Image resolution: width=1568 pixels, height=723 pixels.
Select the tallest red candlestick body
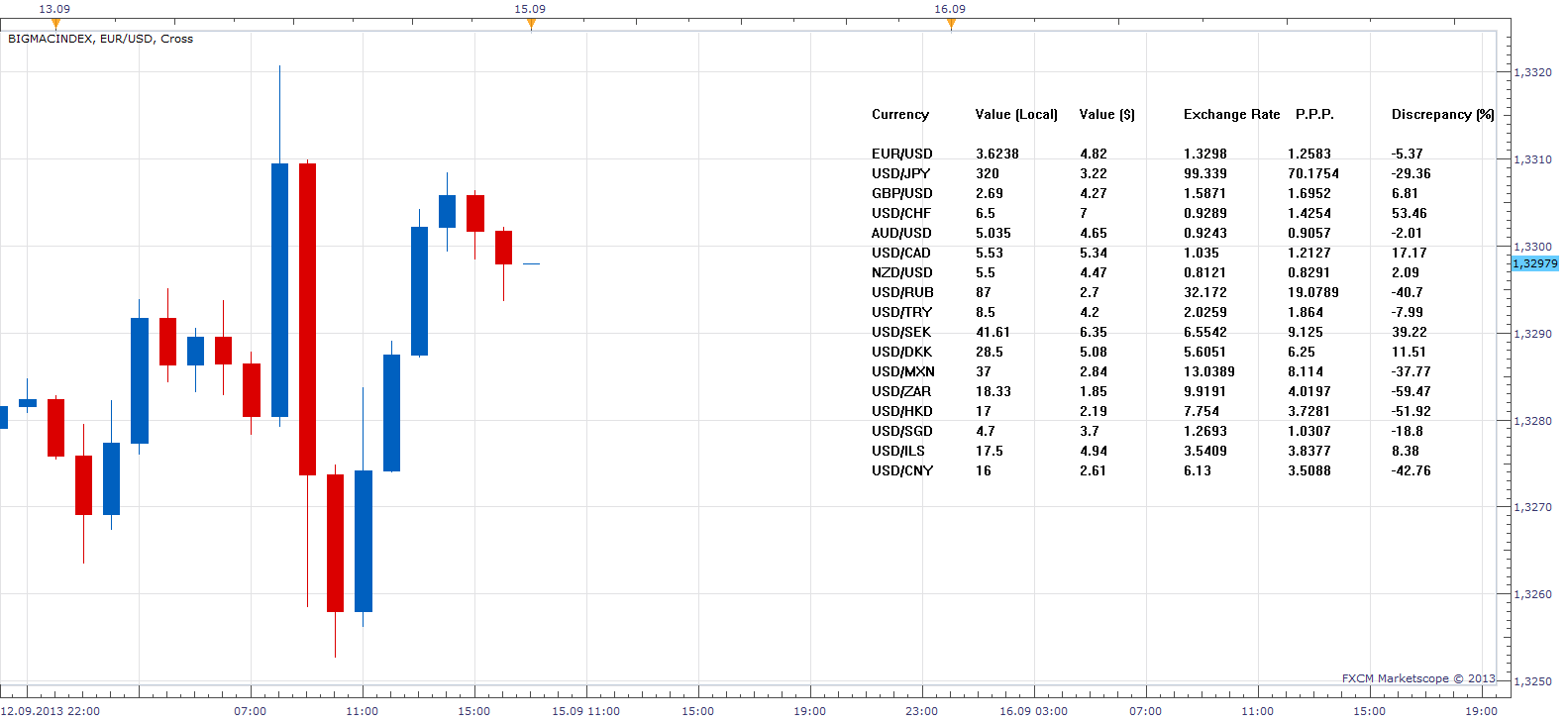point(307,319)
